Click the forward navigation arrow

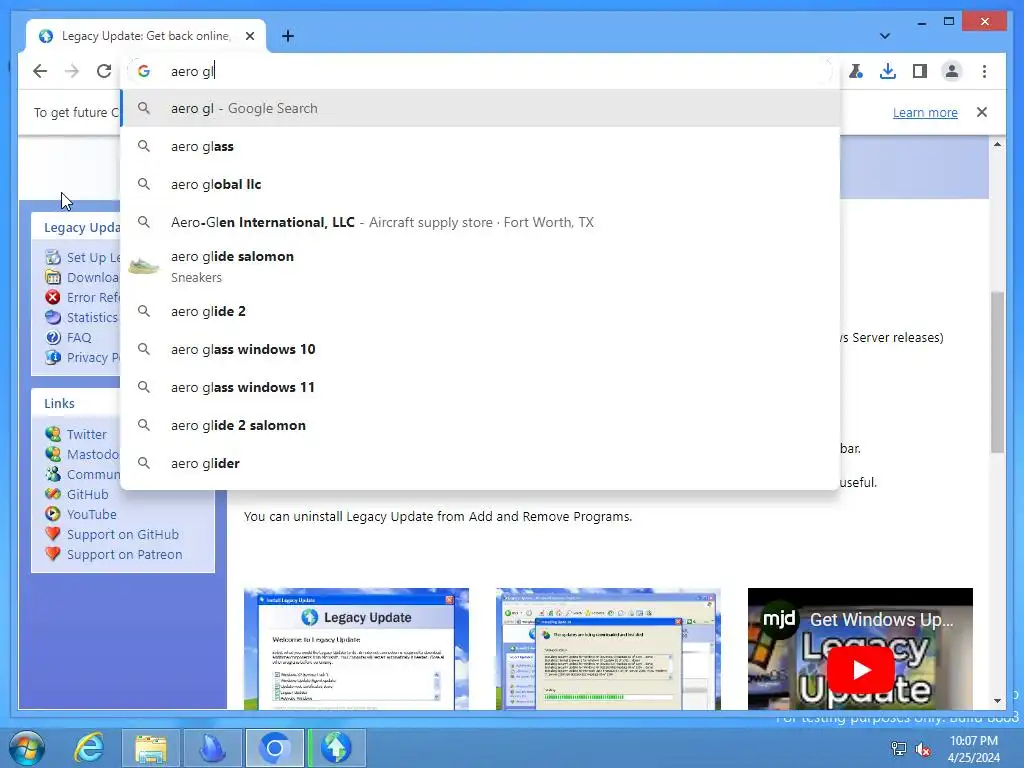point(72,71)
